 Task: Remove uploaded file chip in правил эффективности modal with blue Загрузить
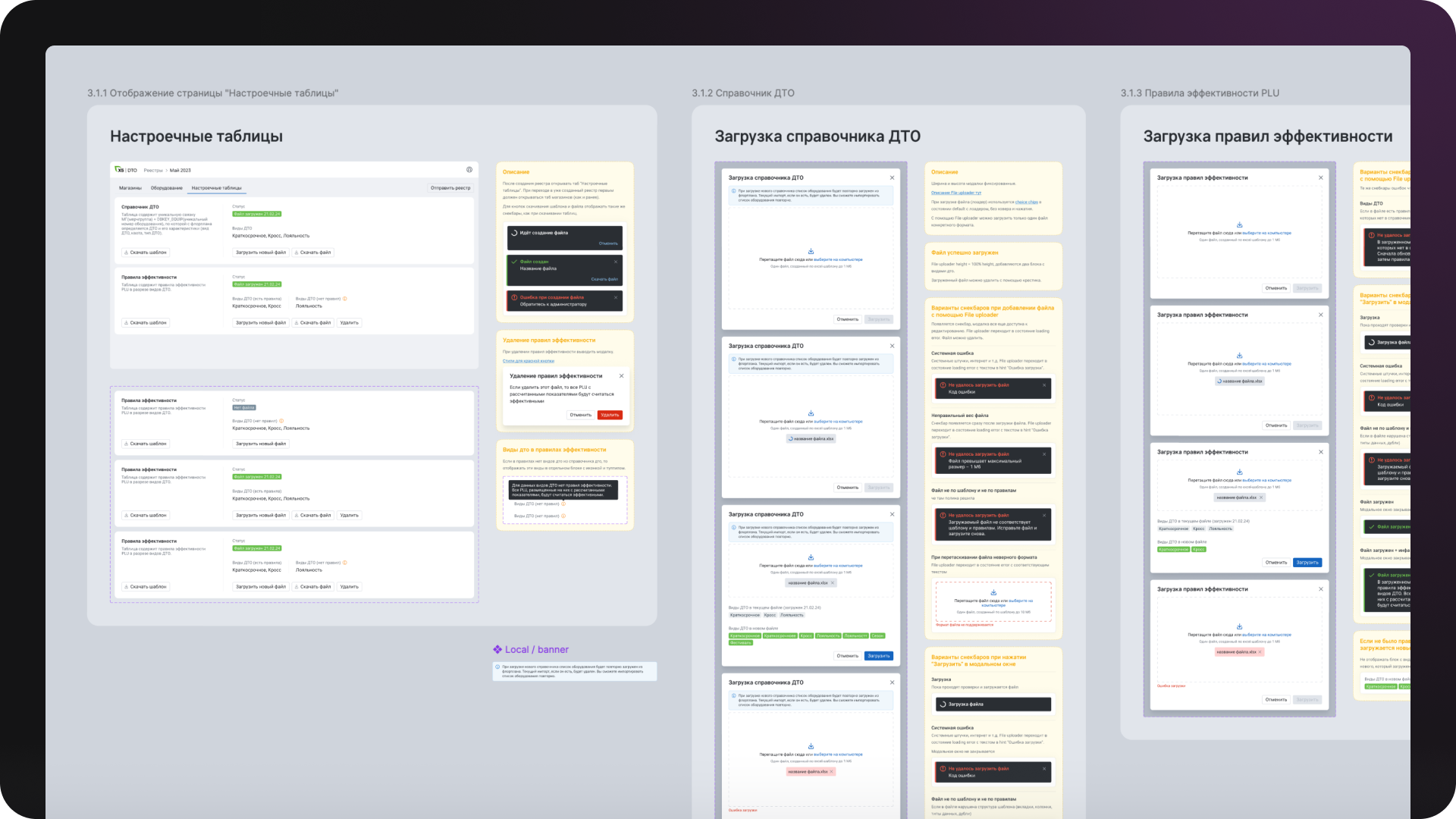point(1260,497)
